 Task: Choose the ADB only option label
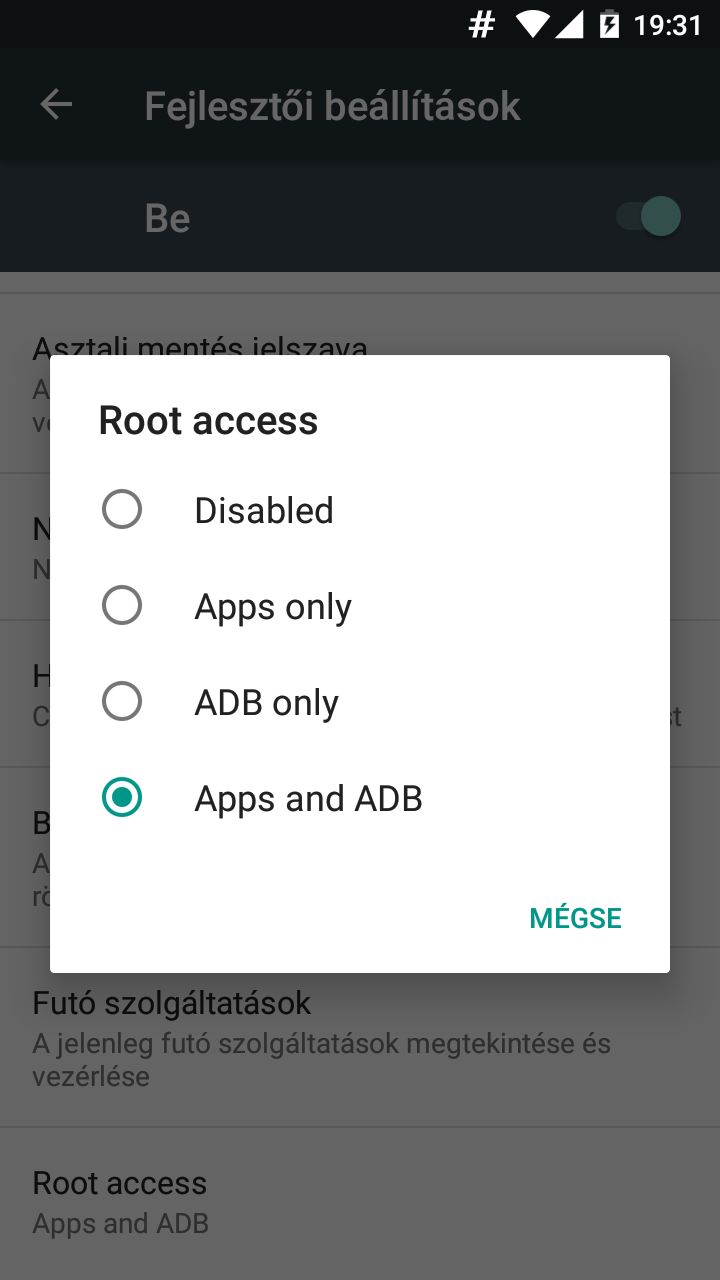pyautogui.click(x=266, y=703)
